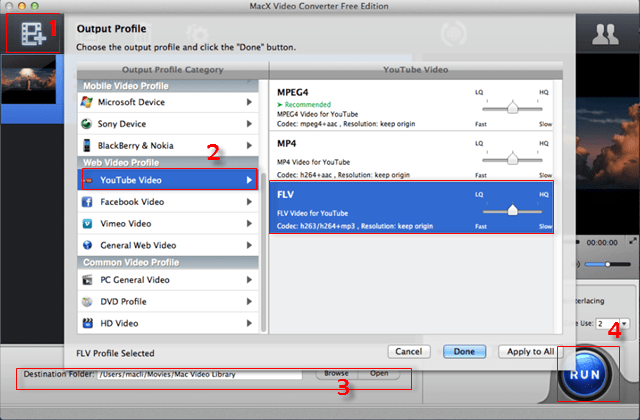Click the Add Video film icon
640x420 pixels.
pos(33,33)
